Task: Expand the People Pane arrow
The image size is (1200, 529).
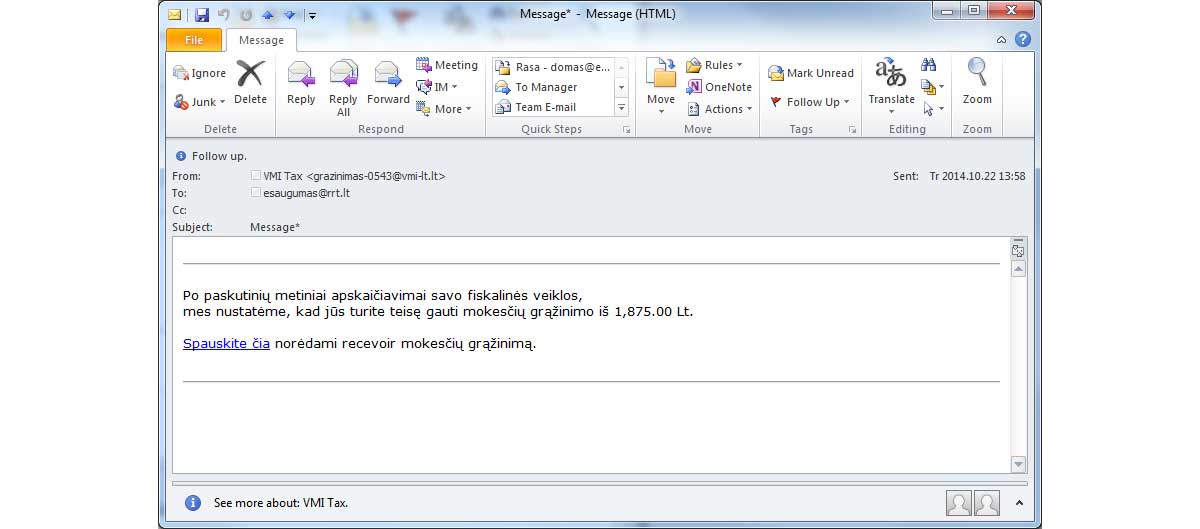Action: 1019,503
